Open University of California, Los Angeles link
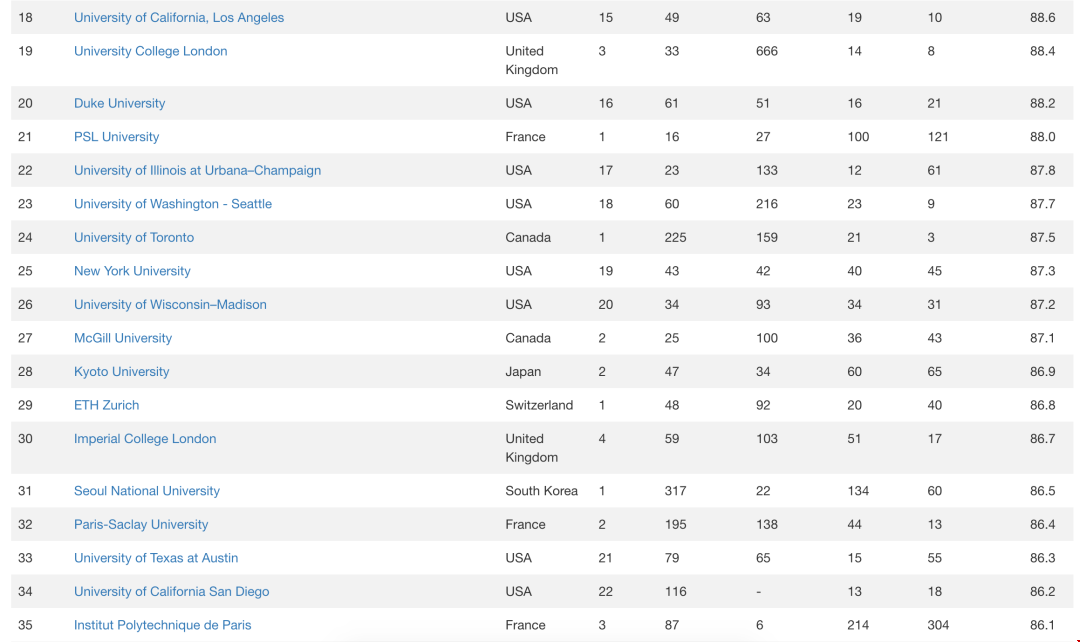Viewport: 1080px width, 642px height. 178,17
